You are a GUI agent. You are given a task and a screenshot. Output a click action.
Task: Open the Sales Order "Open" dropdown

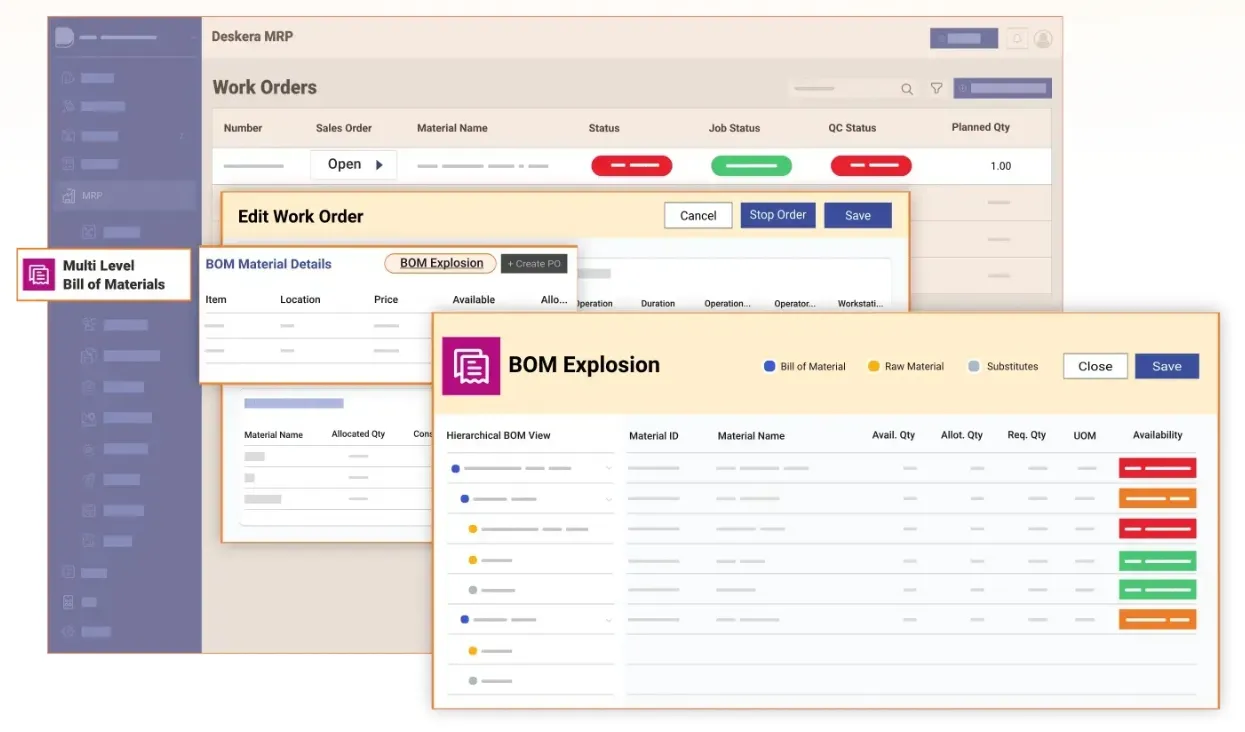[354, 165]
